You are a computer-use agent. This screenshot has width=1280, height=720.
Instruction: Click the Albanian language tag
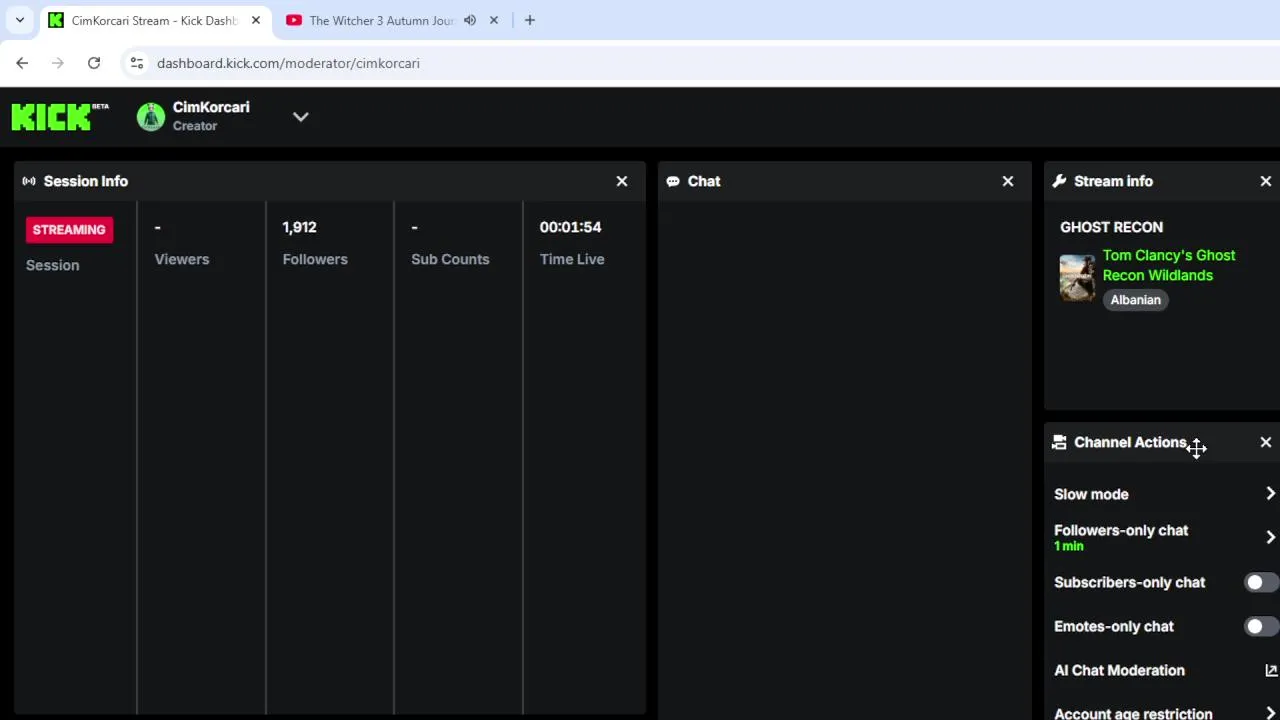click(1135, 299)
